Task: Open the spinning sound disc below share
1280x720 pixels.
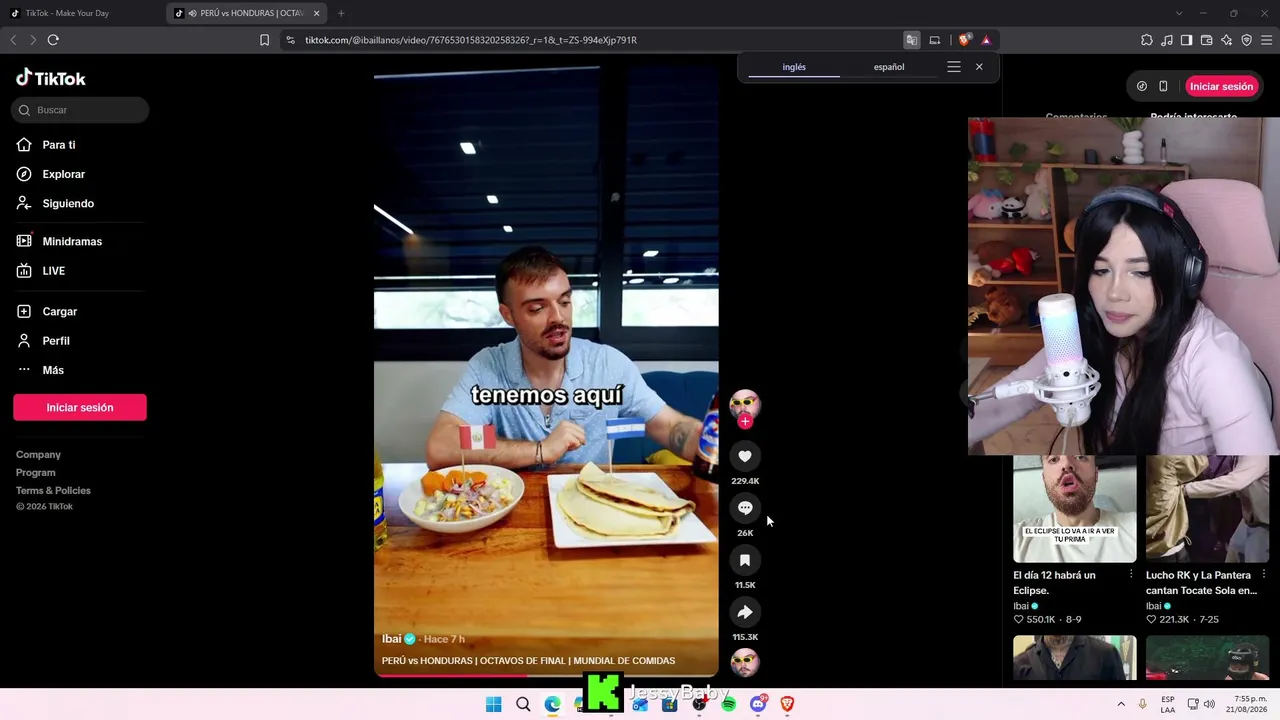Action: 745,662
